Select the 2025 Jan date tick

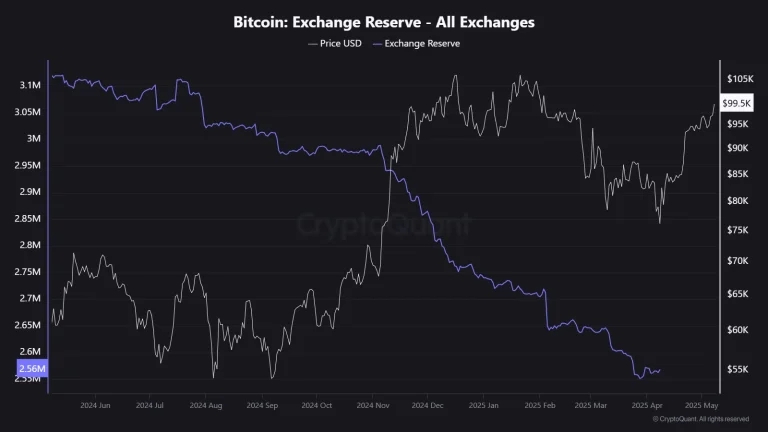483,406
